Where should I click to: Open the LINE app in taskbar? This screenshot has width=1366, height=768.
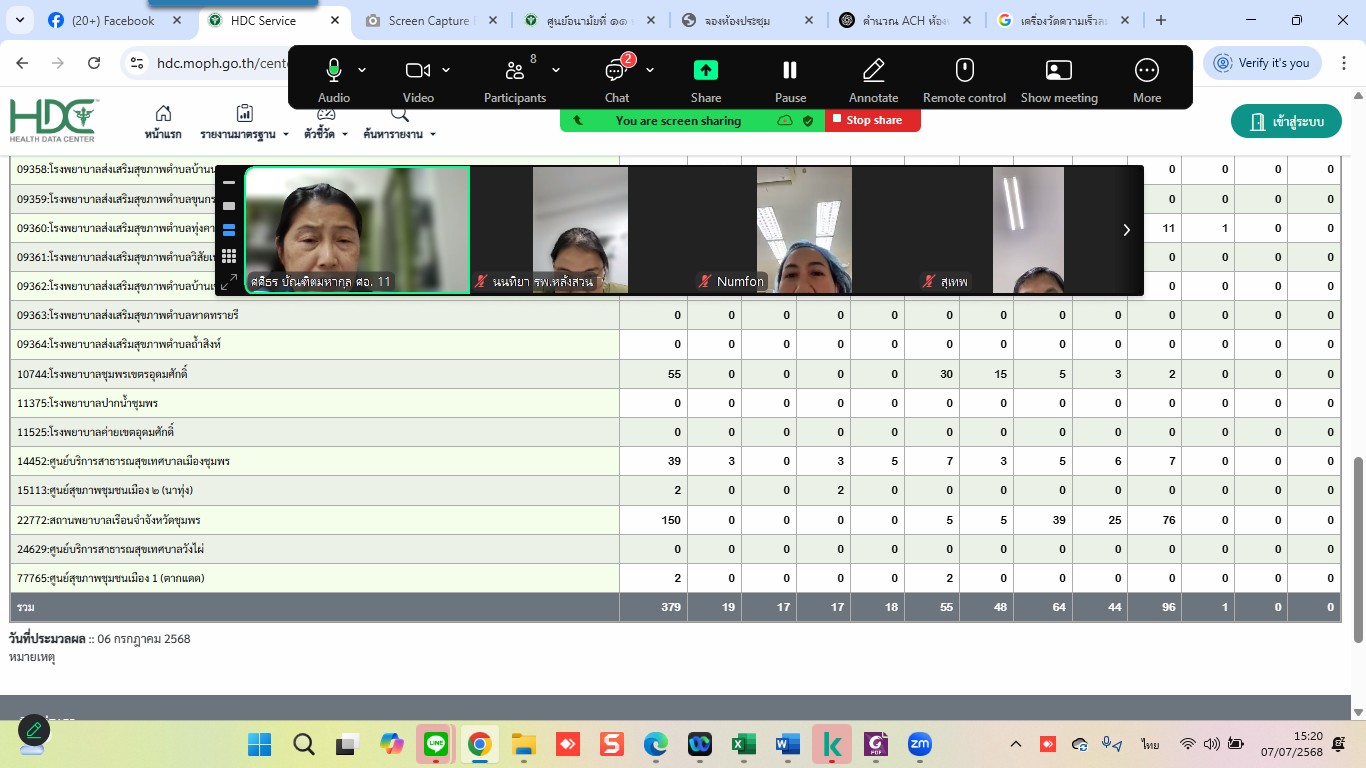click(436, 744)
